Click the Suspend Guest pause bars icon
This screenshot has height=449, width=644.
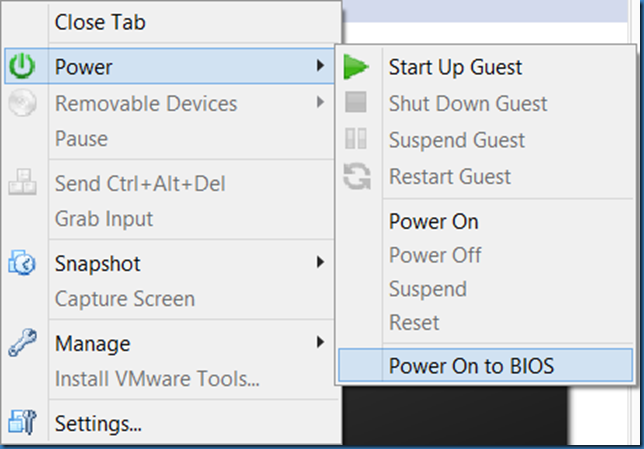pos(355,140)
